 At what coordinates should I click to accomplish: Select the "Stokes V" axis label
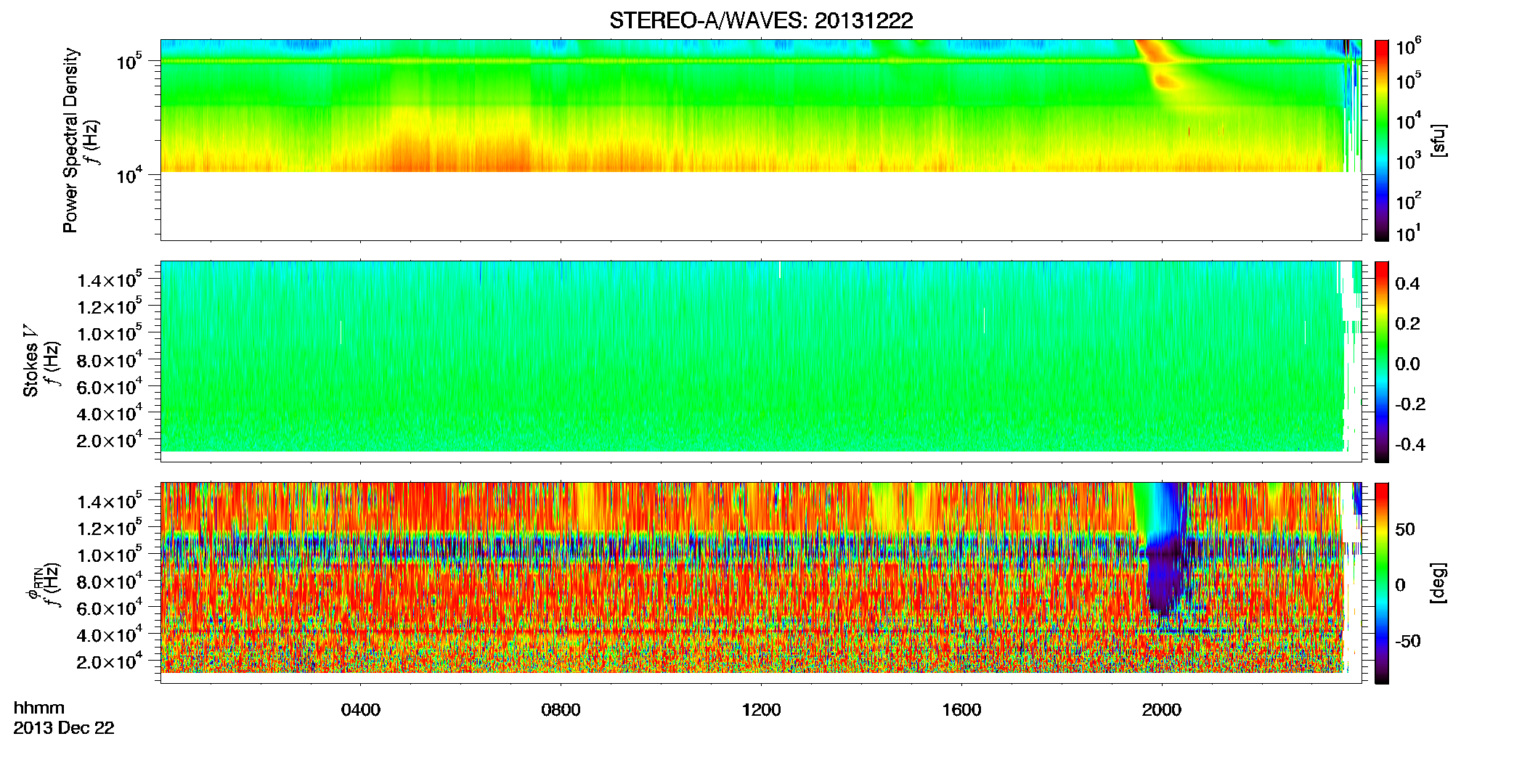click(x=30, y=361)
